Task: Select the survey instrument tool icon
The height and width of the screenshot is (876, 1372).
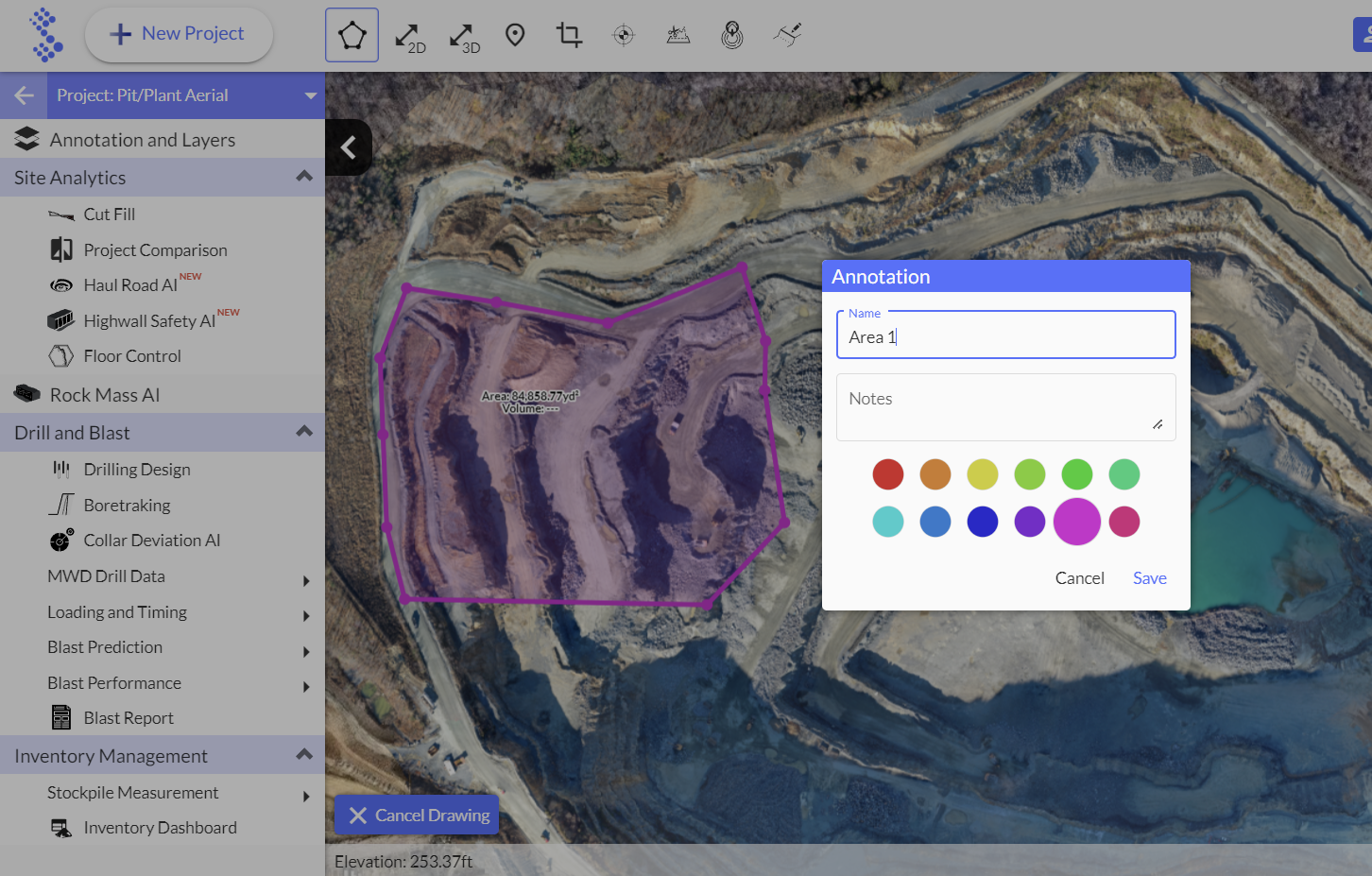Action: pyautogui.click(x=787, y=36)
